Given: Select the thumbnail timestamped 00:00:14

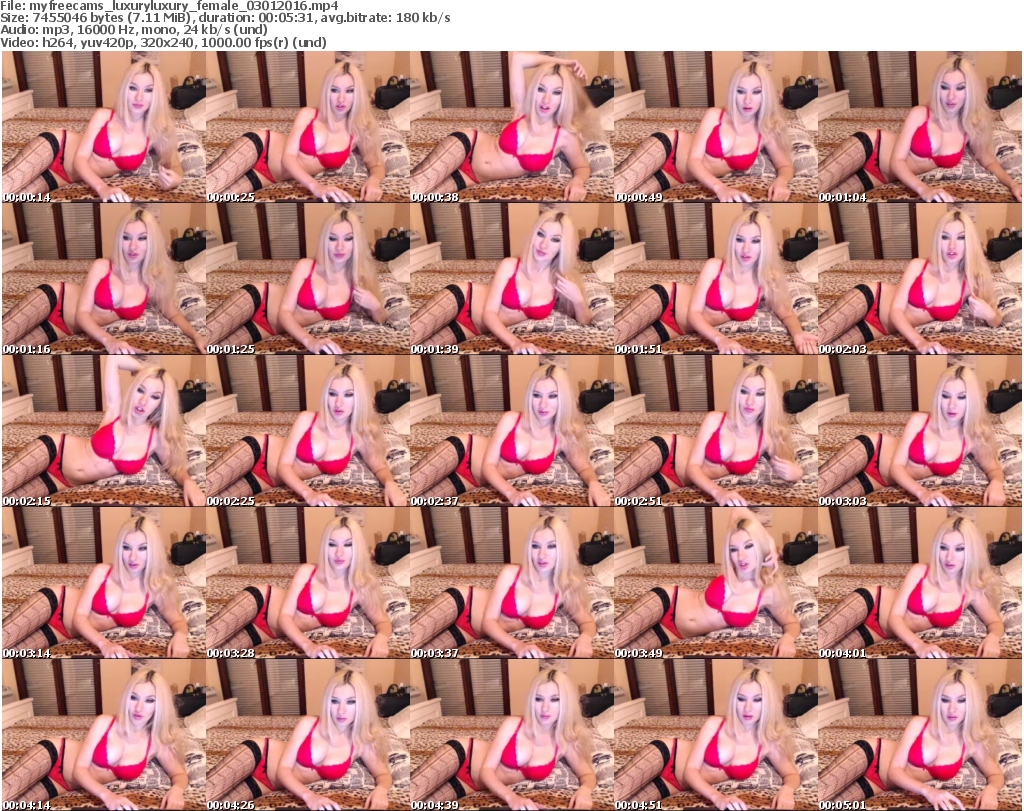Looking at the screenshot, I should pyautogui.click(x=104, y=127).
